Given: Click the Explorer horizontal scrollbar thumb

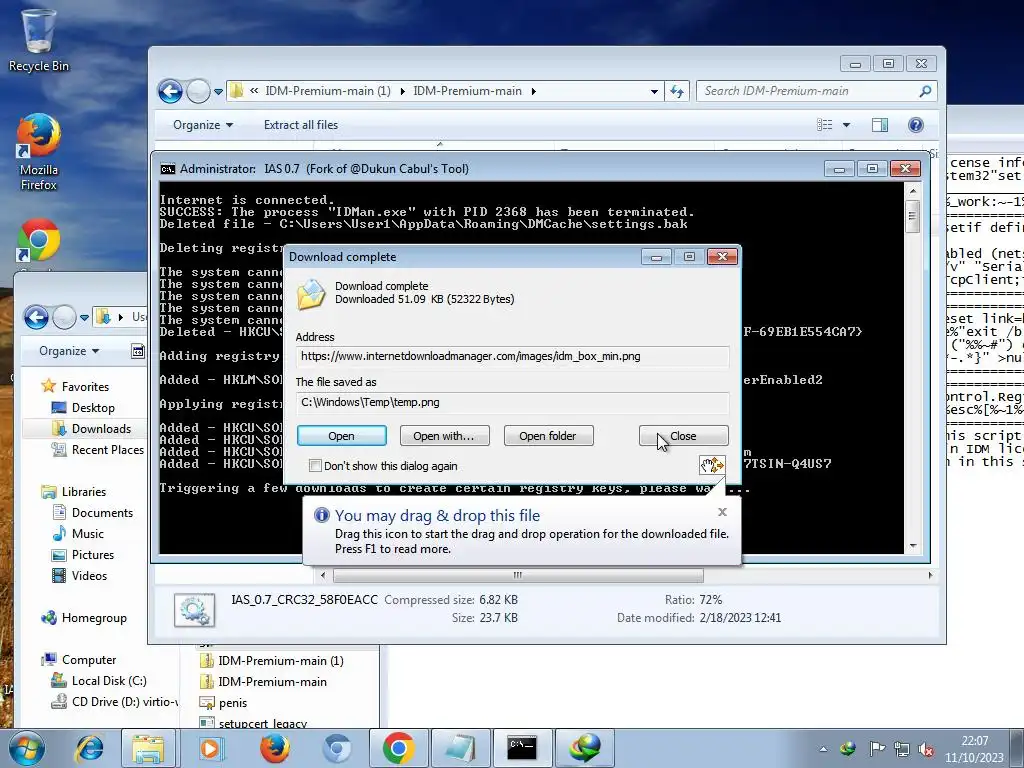Looking at the screenshot, I should click(518, 575).
